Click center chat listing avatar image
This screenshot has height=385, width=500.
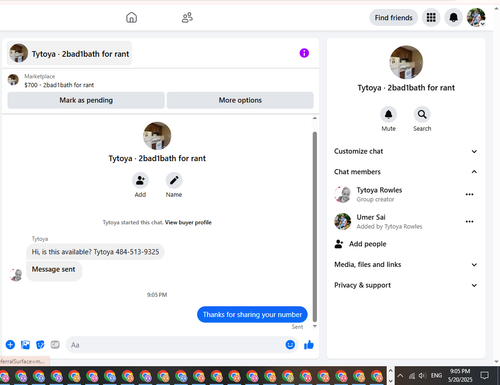tap(157, 136)
